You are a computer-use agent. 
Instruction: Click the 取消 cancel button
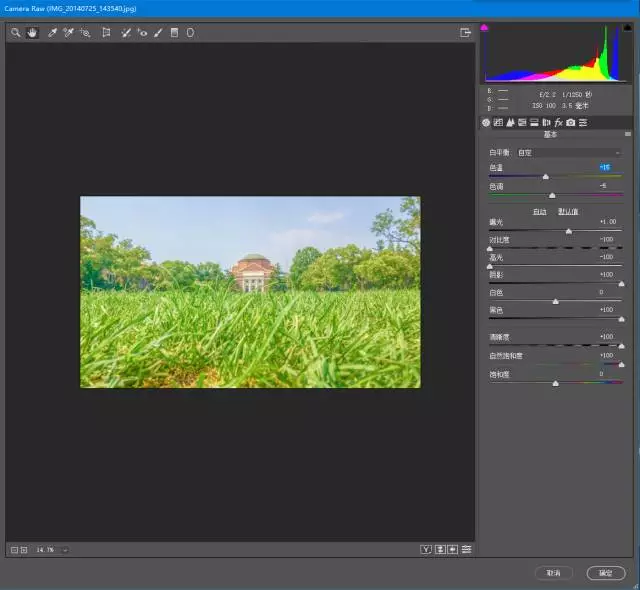pos(553,573)
